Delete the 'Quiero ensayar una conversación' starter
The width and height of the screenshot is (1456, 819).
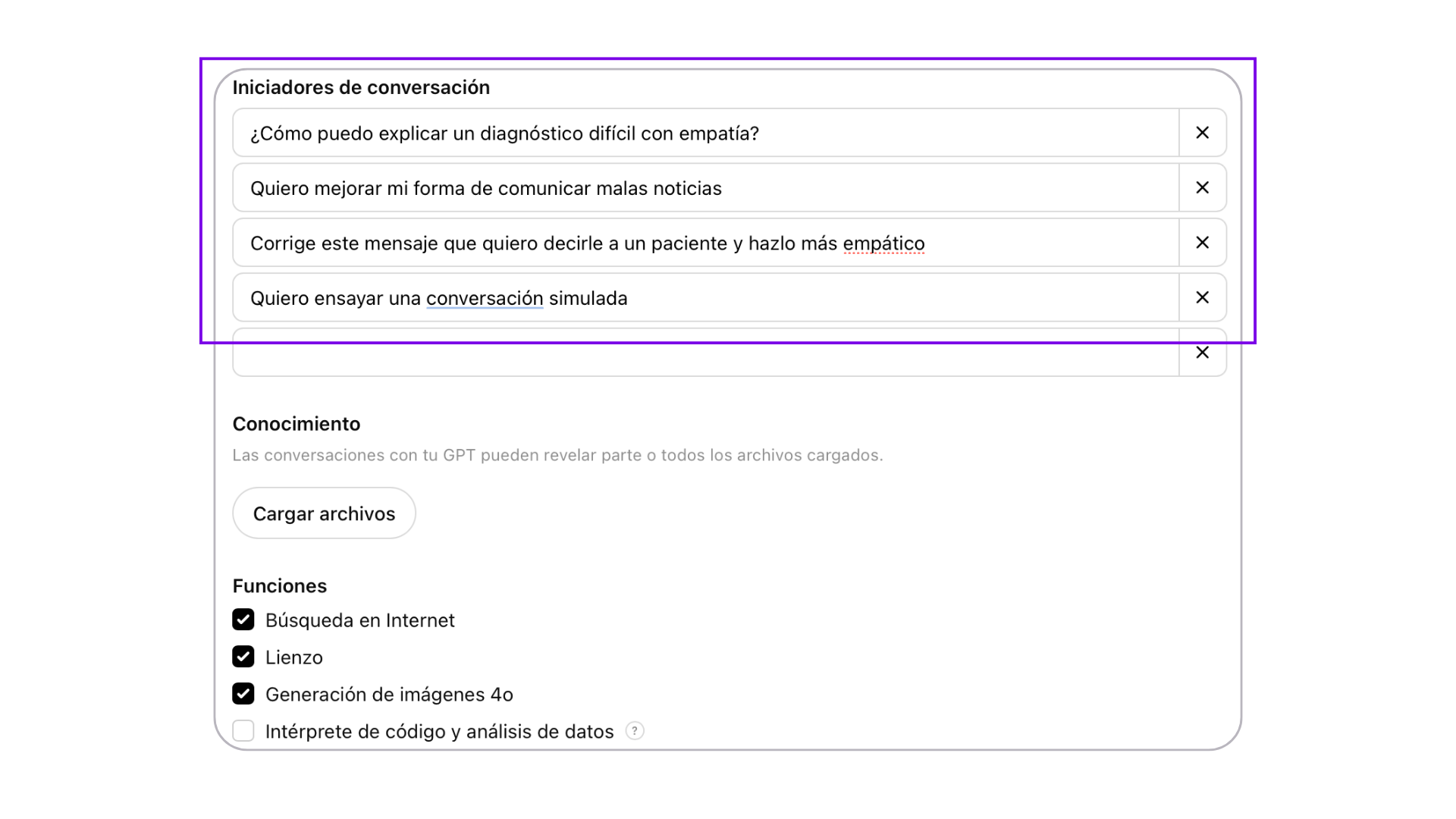pyautogui.click(x=1203, y=297)
